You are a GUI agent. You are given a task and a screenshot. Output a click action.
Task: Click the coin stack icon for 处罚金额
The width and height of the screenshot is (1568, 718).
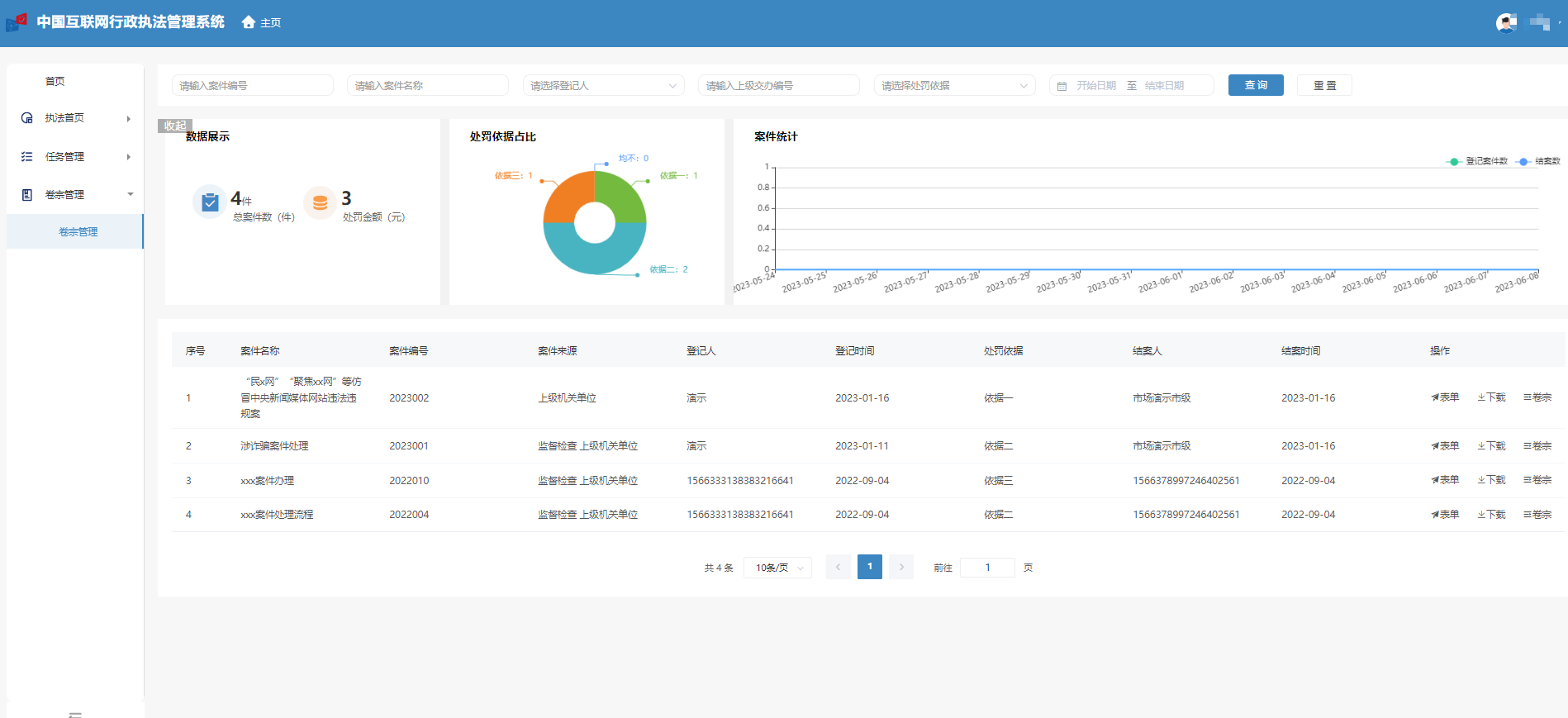[x=320, y=202]
